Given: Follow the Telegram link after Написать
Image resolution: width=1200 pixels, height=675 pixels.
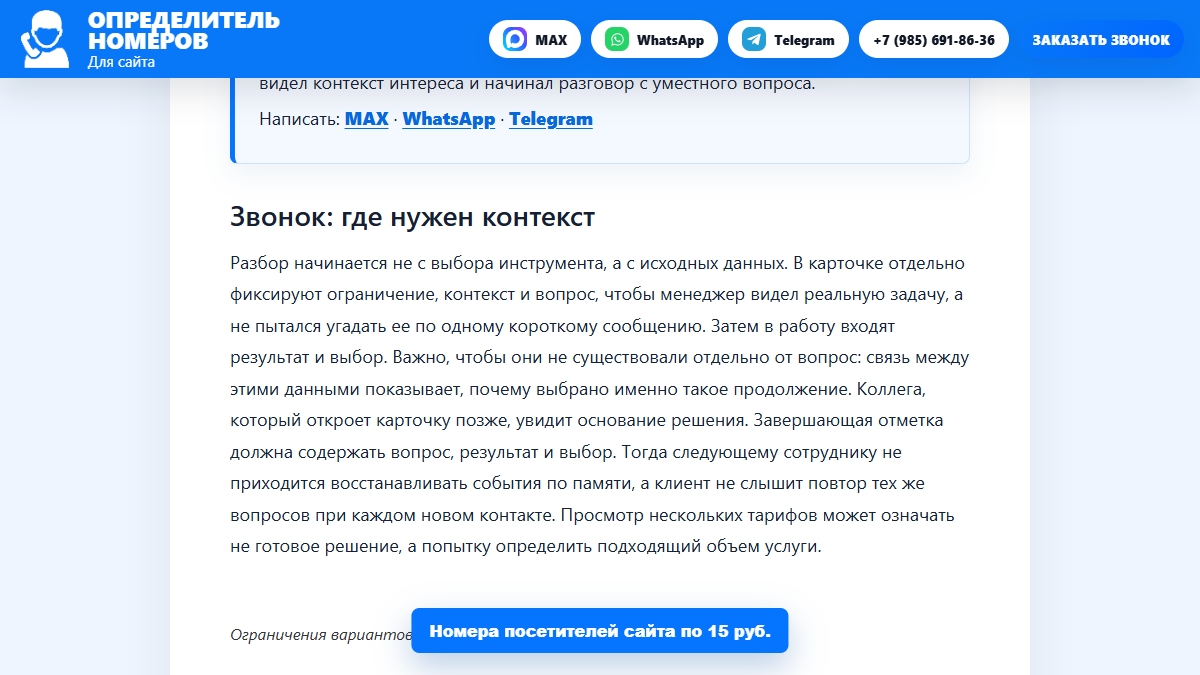Looking at the screenshot, I should [551, 119].
